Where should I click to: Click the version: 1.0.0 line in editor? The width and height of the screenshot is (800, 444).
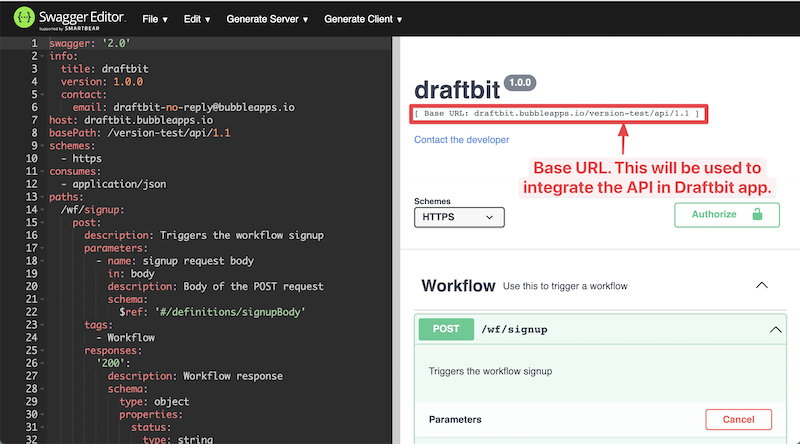point(102,82)
